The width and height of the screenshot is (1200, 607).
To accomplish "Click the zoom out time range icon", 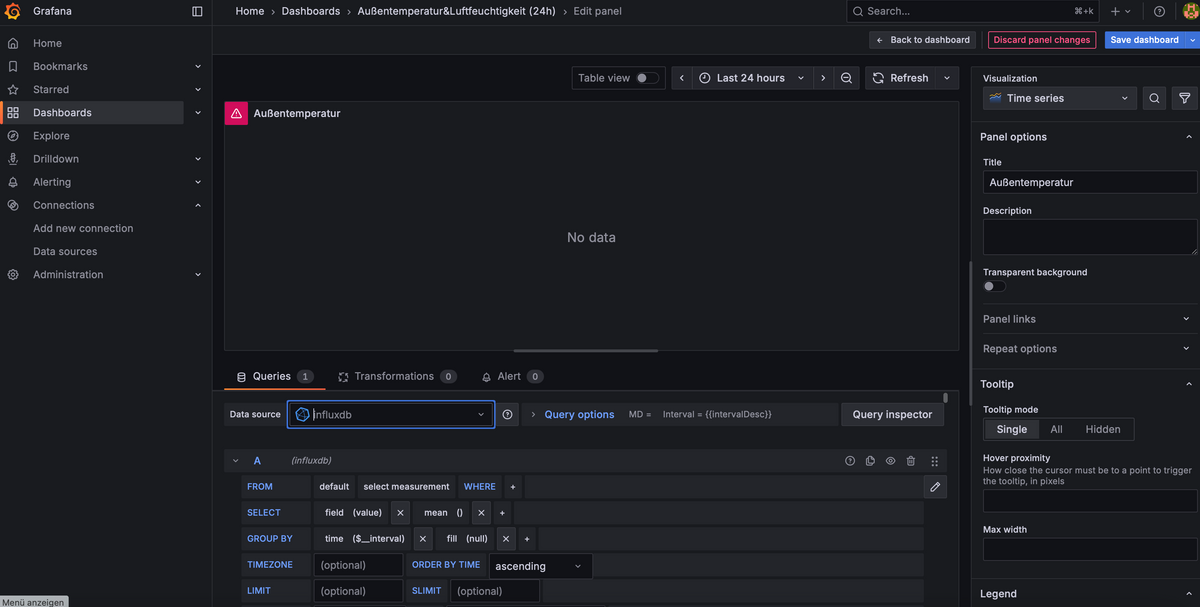I will (x=847, y=78).
